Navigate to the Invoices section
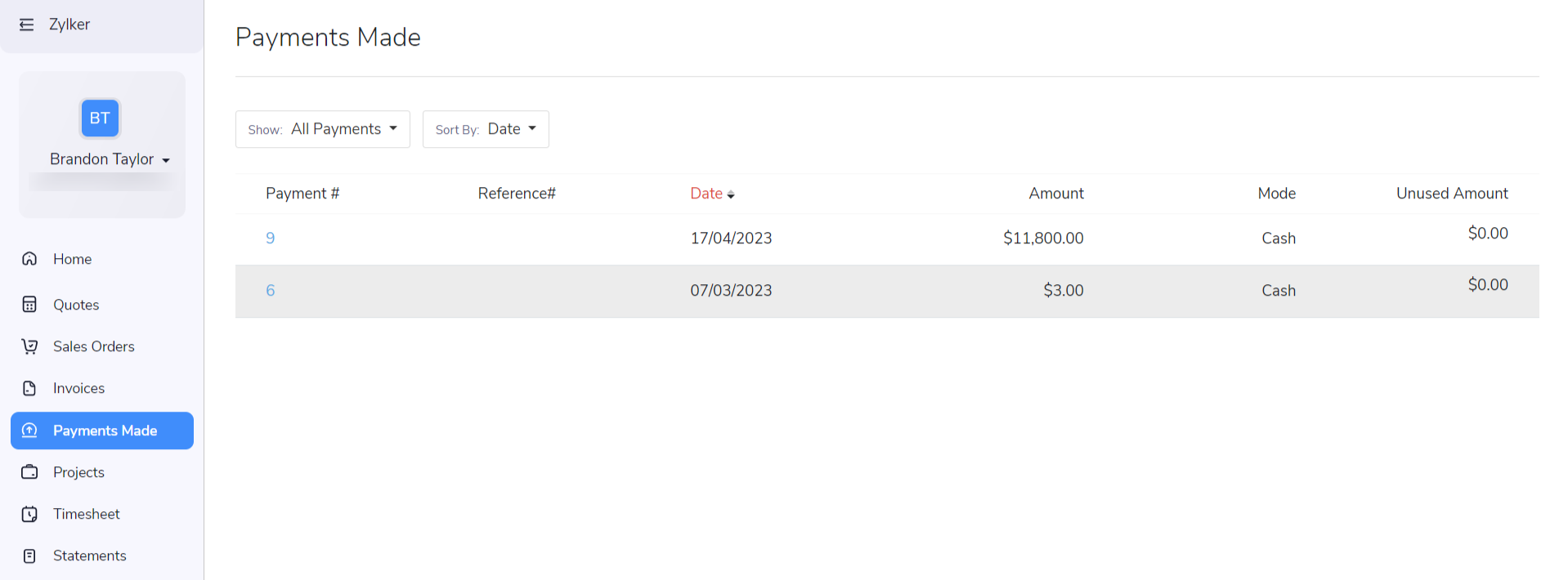Image resolution: width=1568 pixels, height=580 pixels. coord(78,388)
